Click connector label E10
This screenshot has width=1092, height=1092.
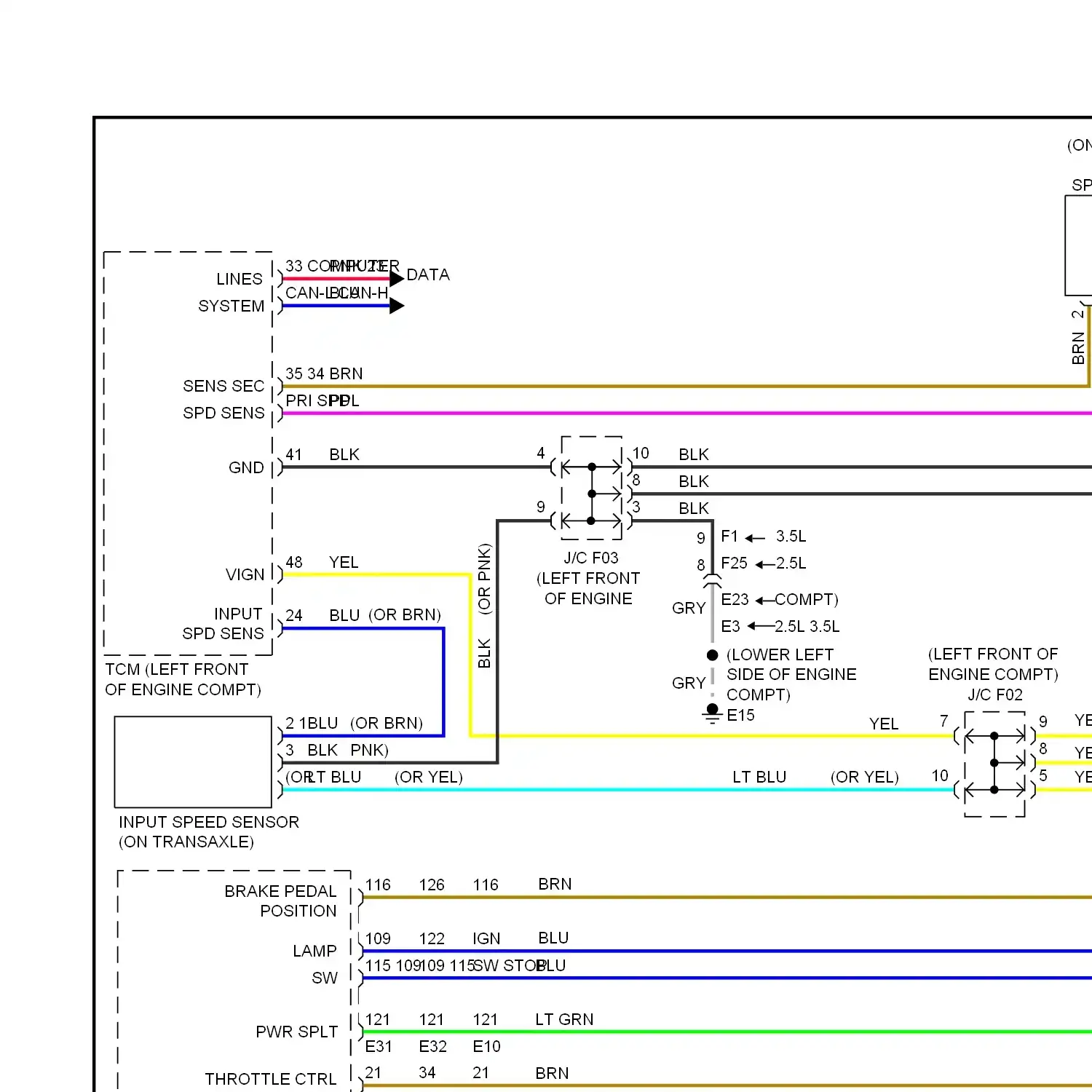tap(486, 1046)
